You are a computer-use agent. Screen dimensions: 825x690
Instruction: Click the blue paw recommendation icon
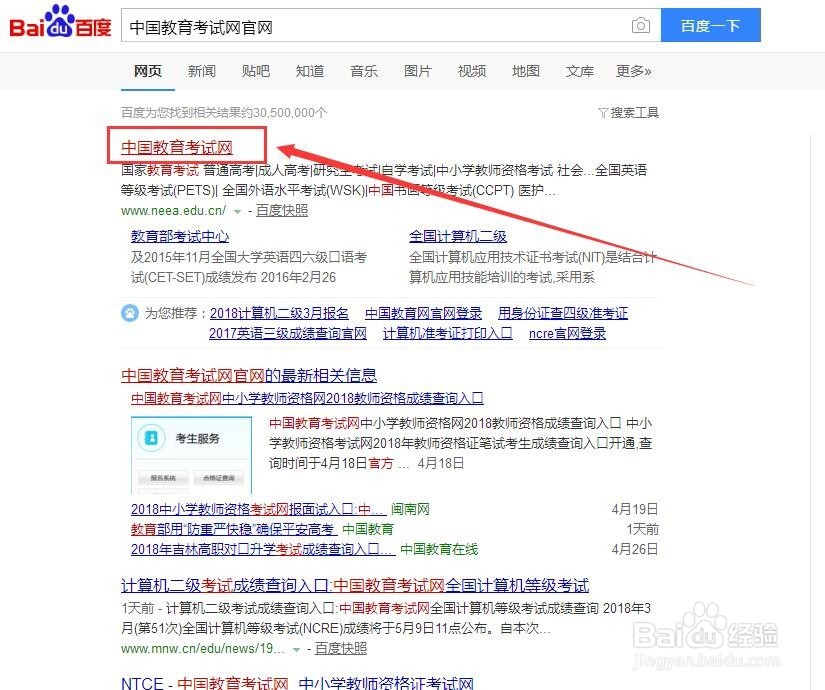(x=129, y=313)
